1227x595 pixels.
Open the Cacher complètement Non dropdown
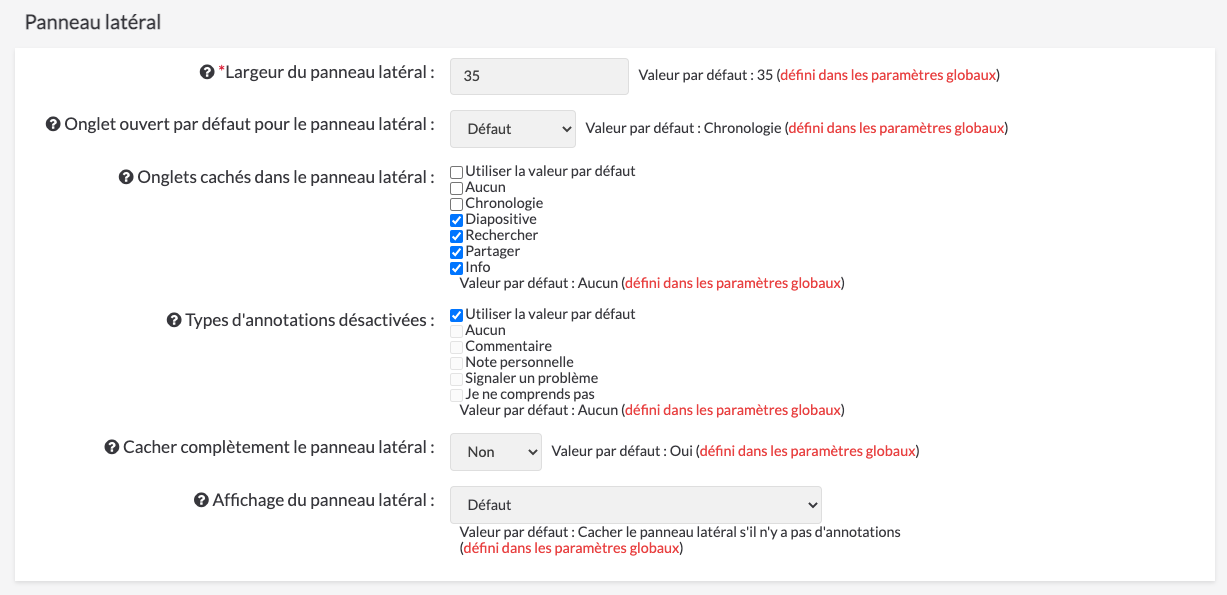pos(496,452)
